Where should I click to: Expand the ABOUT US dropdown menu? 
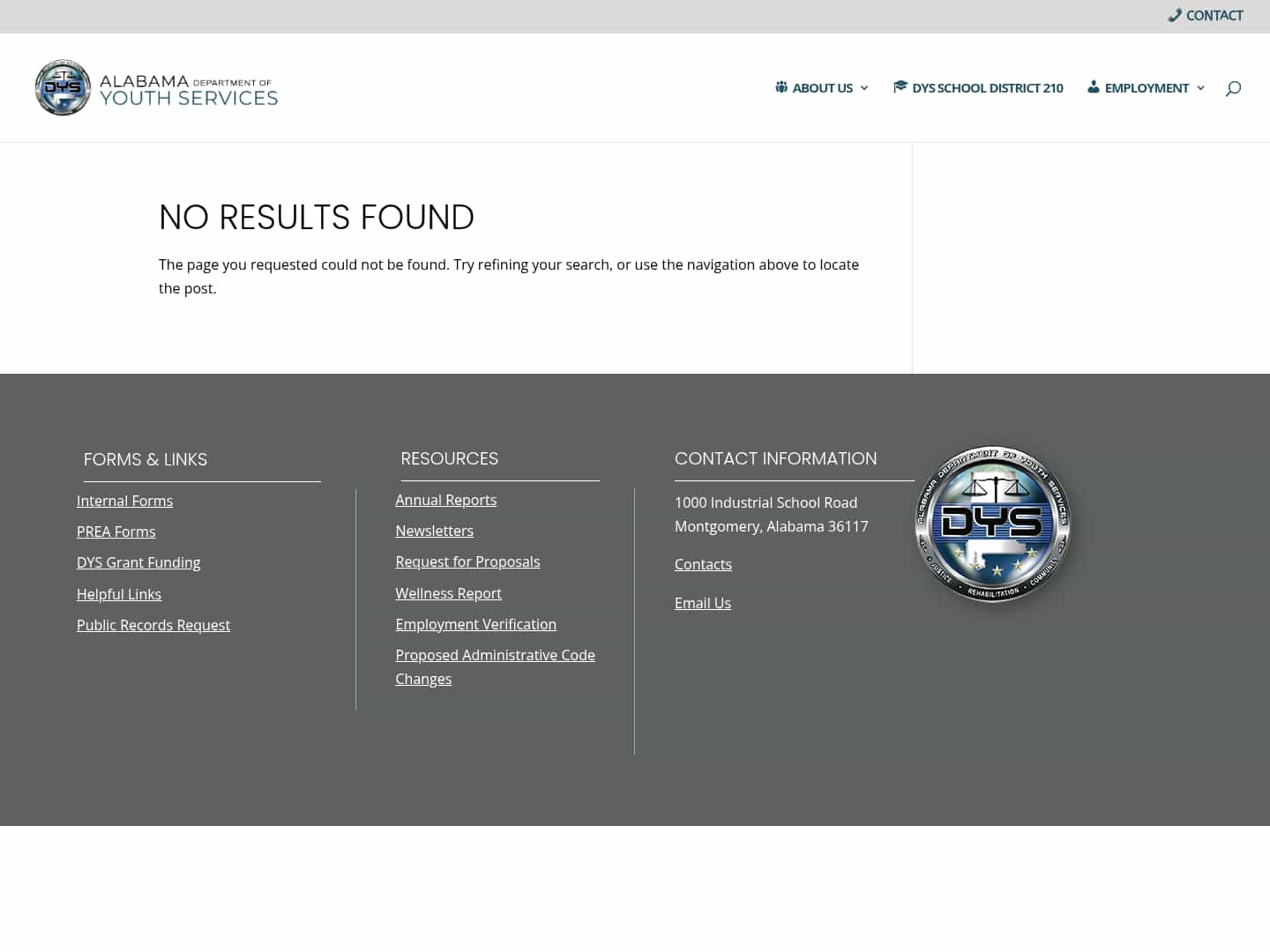tap(822, 87)
